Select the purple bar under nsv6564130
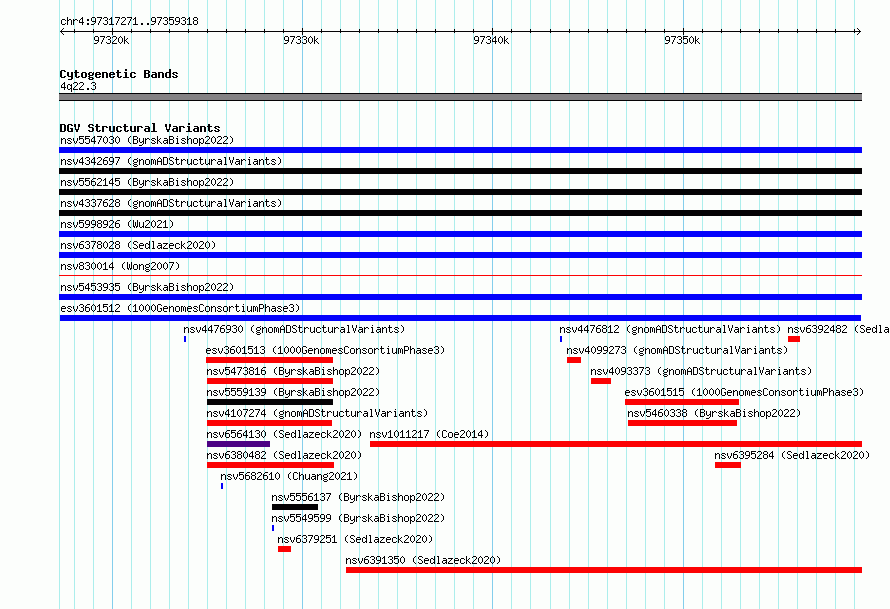890x609 pixels. 238,444
